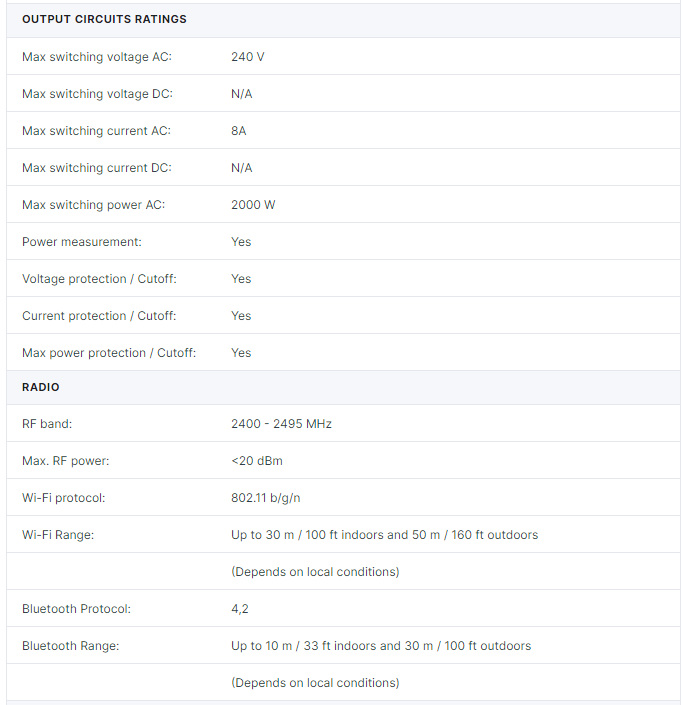Click the Voltage protection / Cutoff label
This screenshot has width=687, height=705.
point(99,279)
